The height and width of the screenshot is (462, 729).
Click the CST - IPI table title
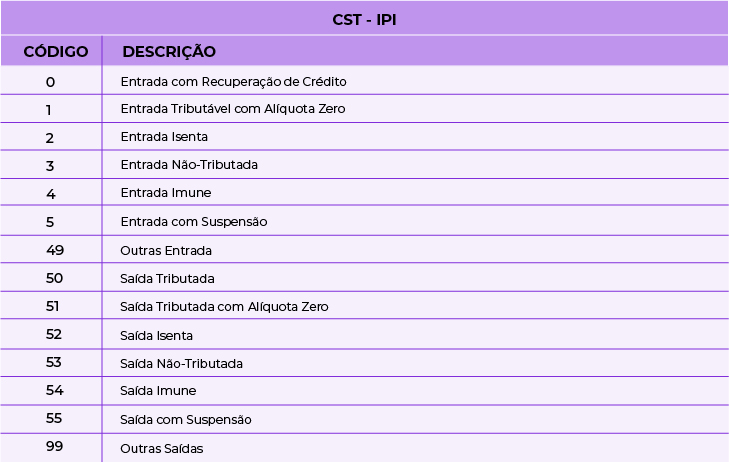(364, 19)
